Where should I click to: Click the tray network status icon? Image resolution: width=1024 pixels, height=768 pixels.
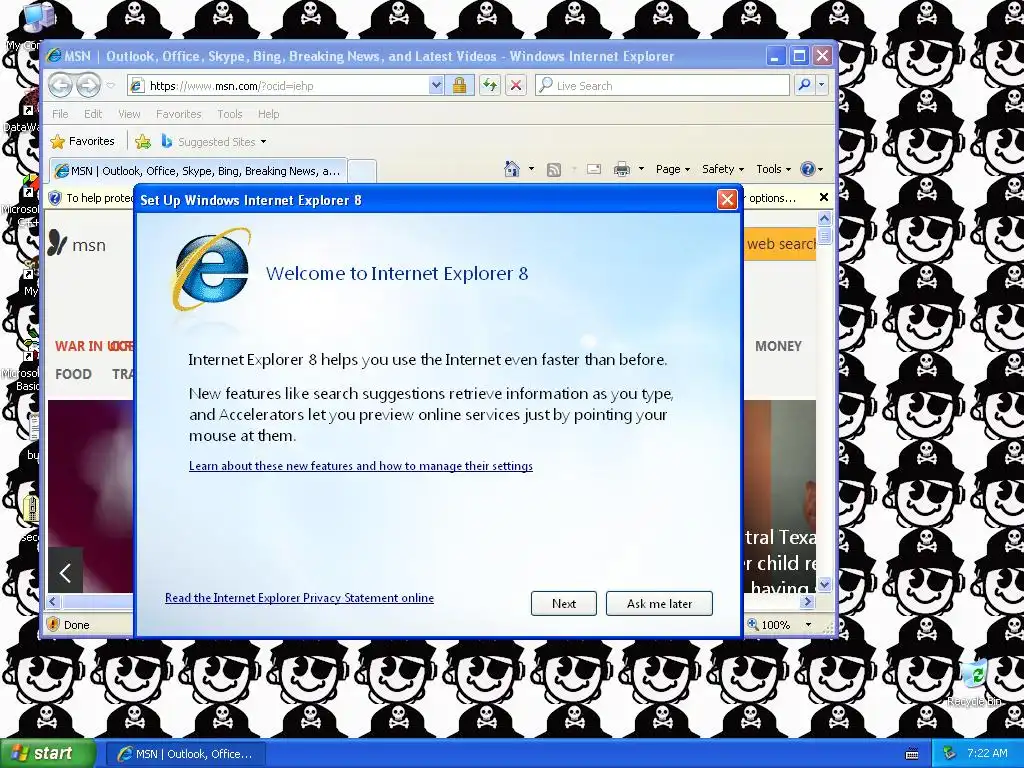[950, 754]
